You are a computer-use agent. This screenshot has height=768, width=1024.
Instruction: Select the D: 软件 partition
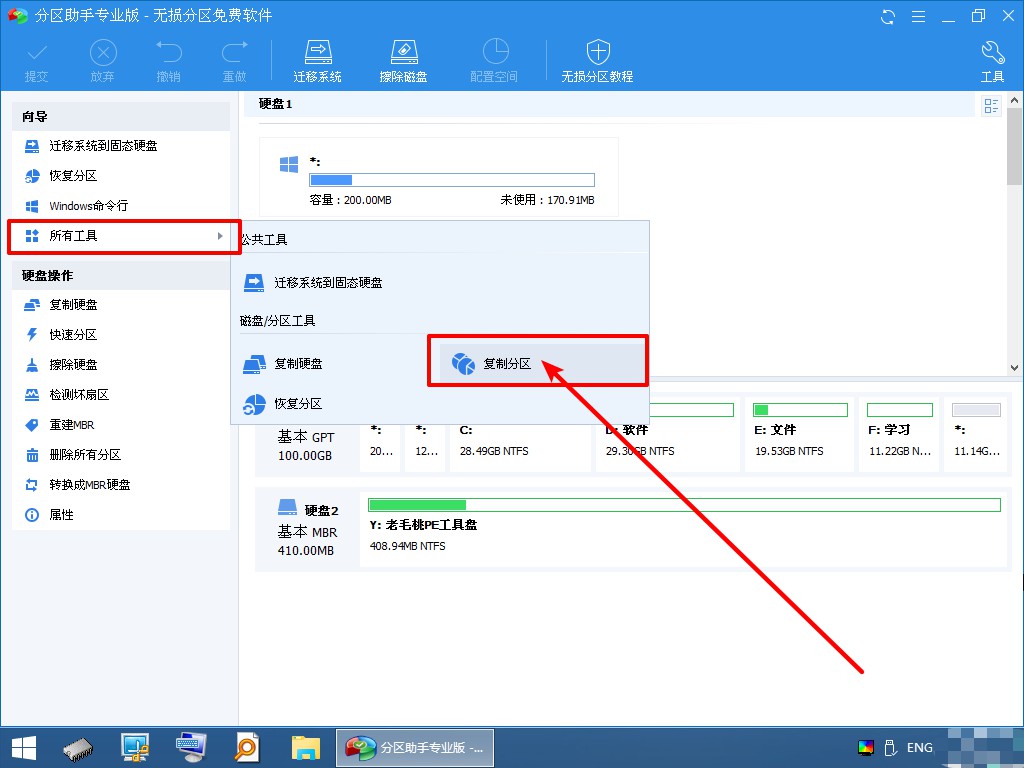tap(666, 434)
